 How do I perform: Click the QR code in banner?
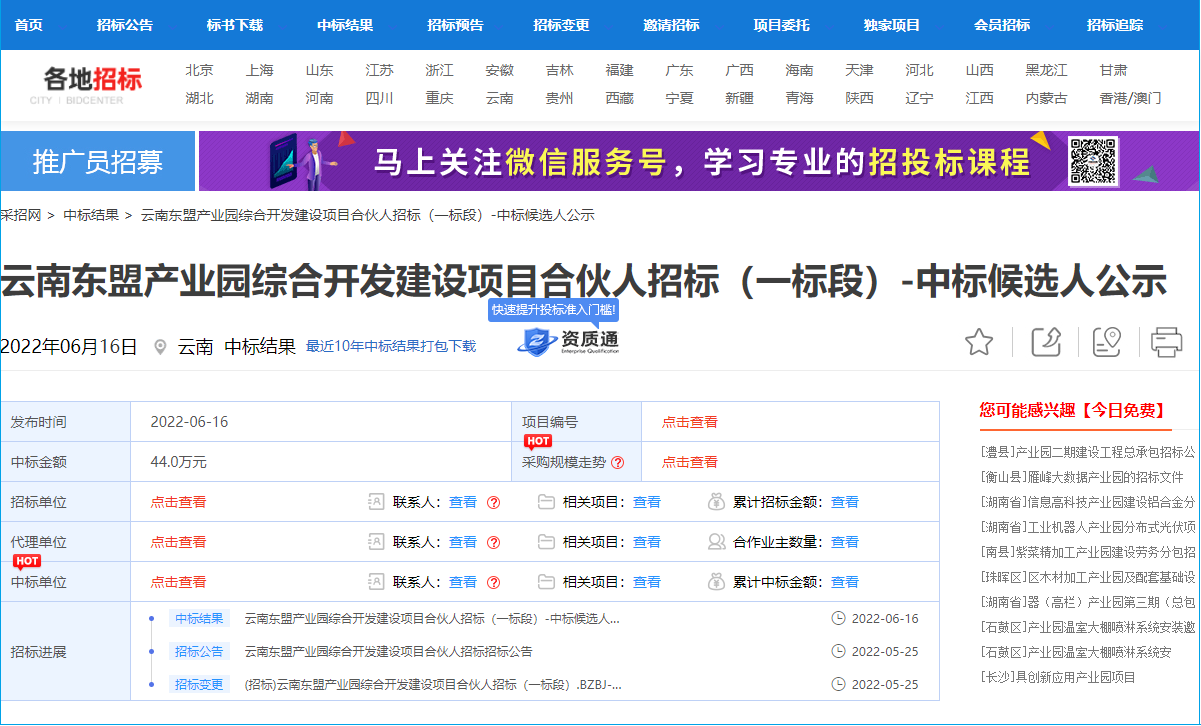1092,161
